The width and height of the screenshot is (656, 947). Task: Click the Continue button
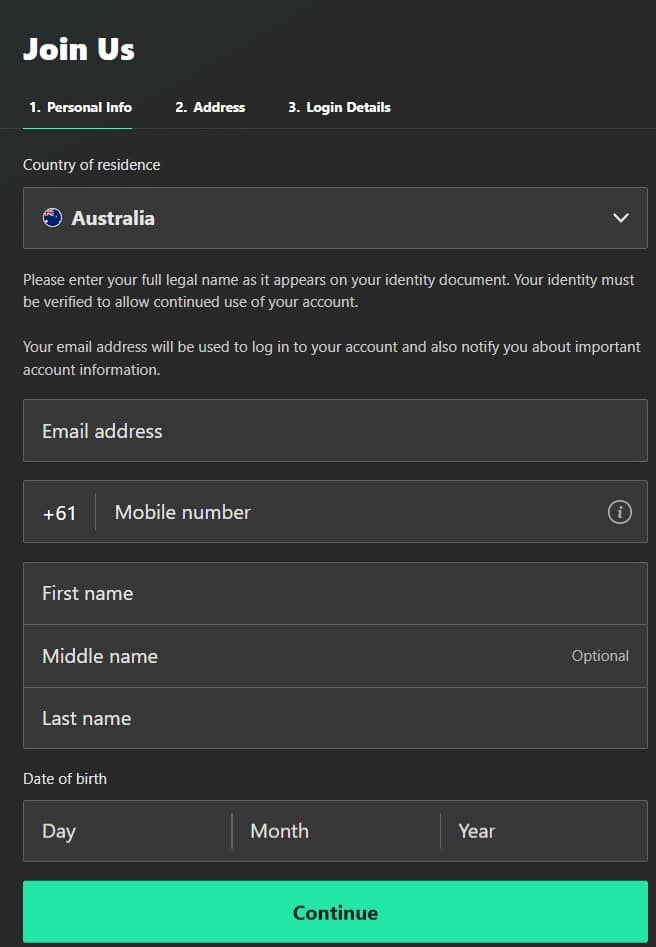(335, 912)
